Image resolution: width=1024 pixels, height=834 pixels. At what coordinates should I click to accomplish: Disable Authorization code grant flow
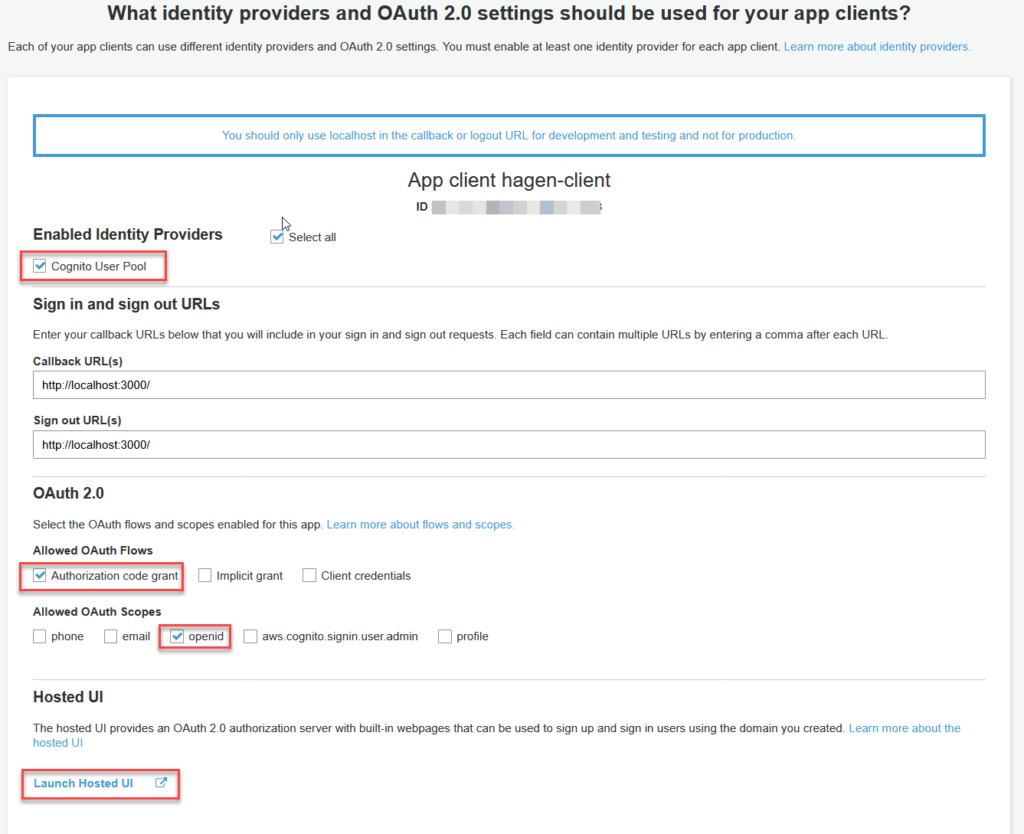40,575
